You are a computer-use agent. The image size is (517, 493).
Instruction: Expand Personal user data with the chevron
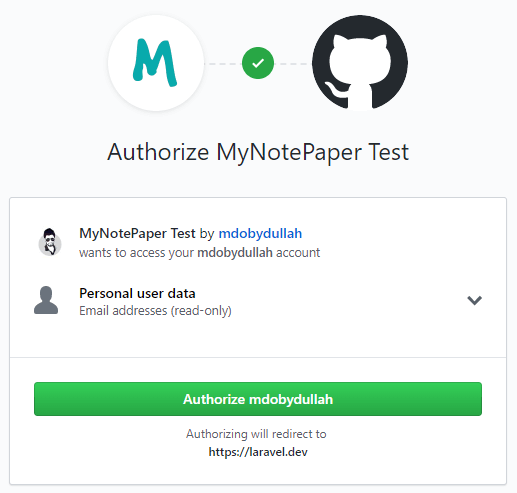pos(474,300)
